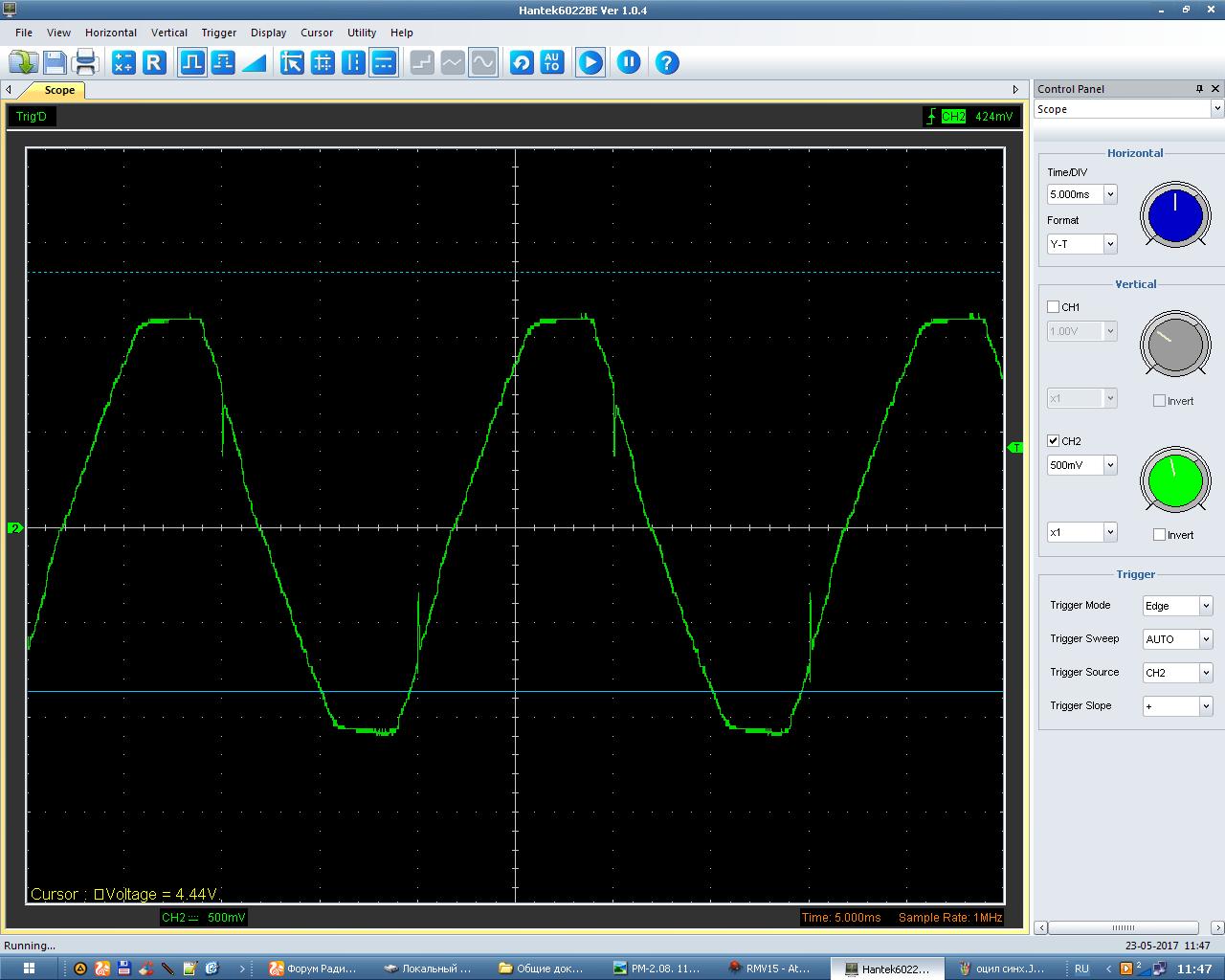
Task: Expand the Trigger Source dropdown
Action: pyautogui.click(x=1205, y=673)
